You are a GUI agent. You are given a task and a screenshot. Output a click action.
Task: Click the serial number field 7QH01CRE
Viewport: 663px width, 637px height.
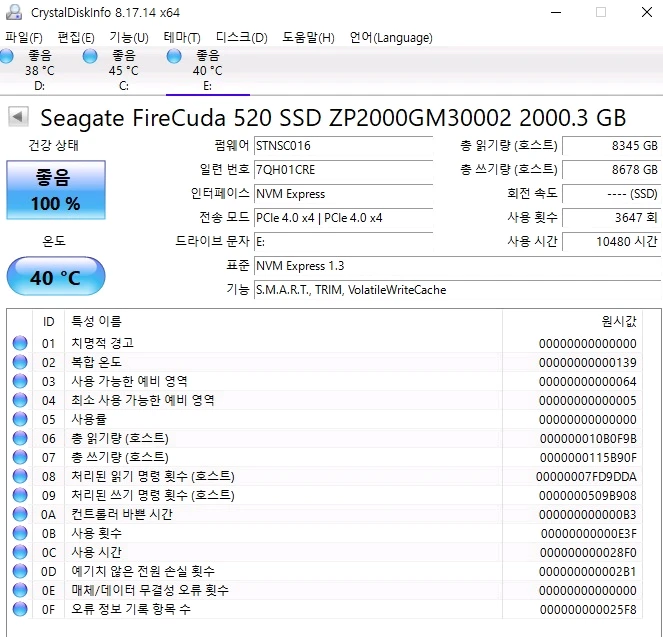[x=343, y=170]
